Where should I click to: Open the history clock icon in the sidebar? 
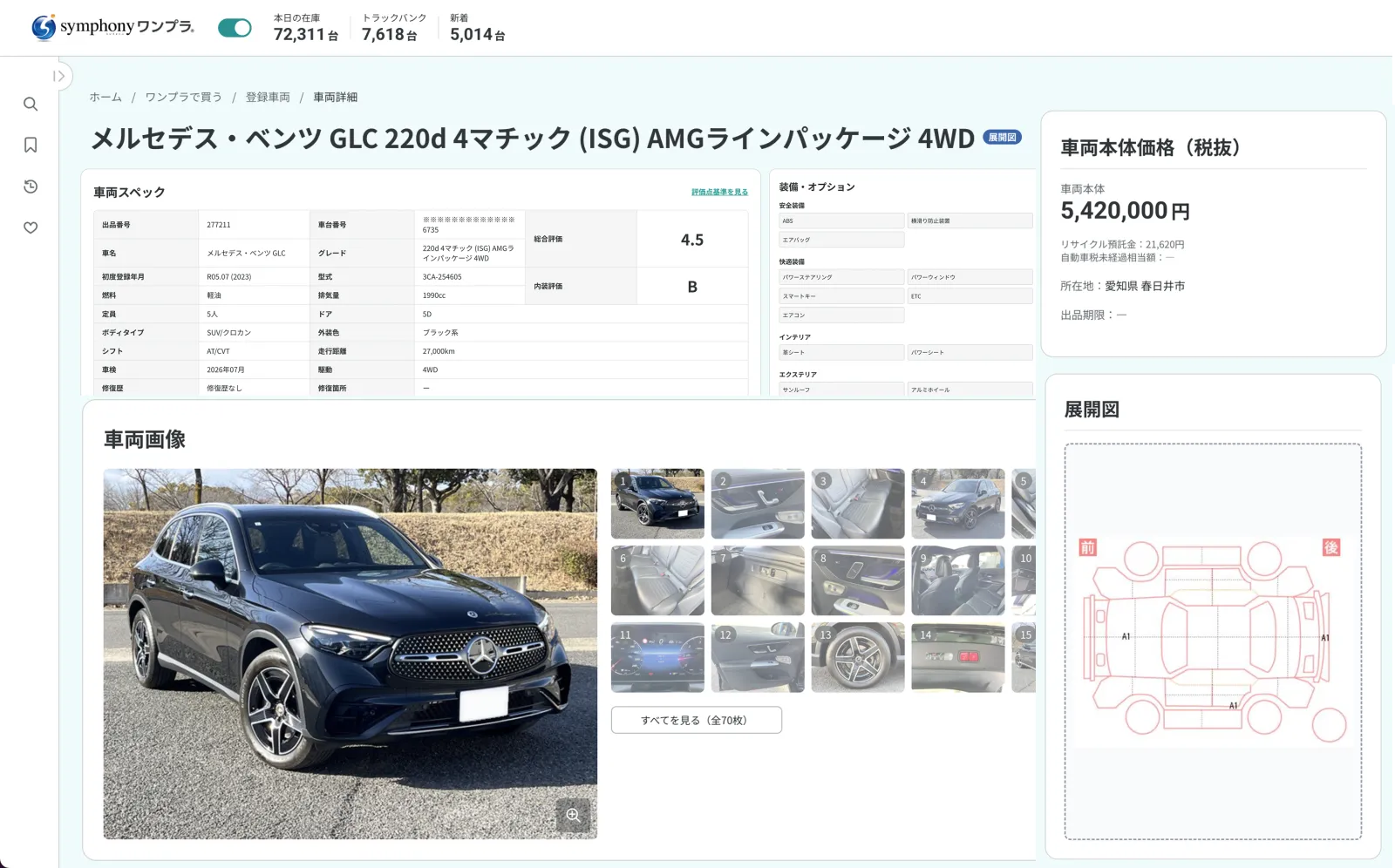[31, 186]
